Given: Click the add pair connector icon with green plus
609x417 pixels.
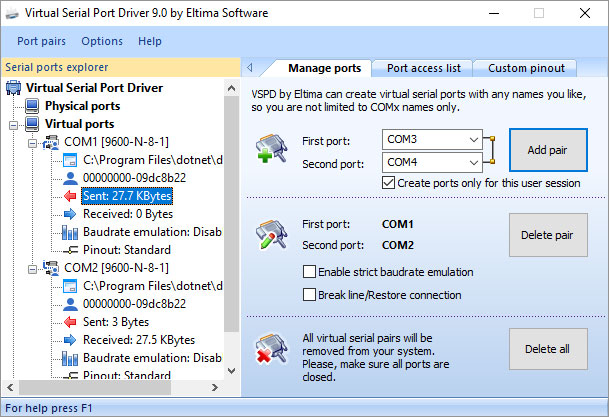Looking at the screenshot, I should coord(271,148).
